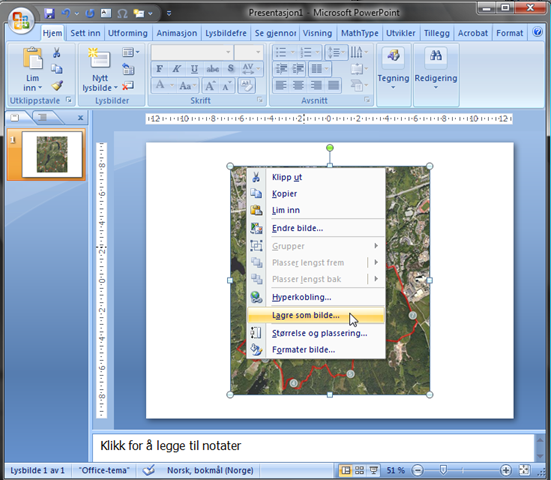Redo action in quick access toolbar
Viewport: 551px width, 480px height.
click(x=90, y=14)
